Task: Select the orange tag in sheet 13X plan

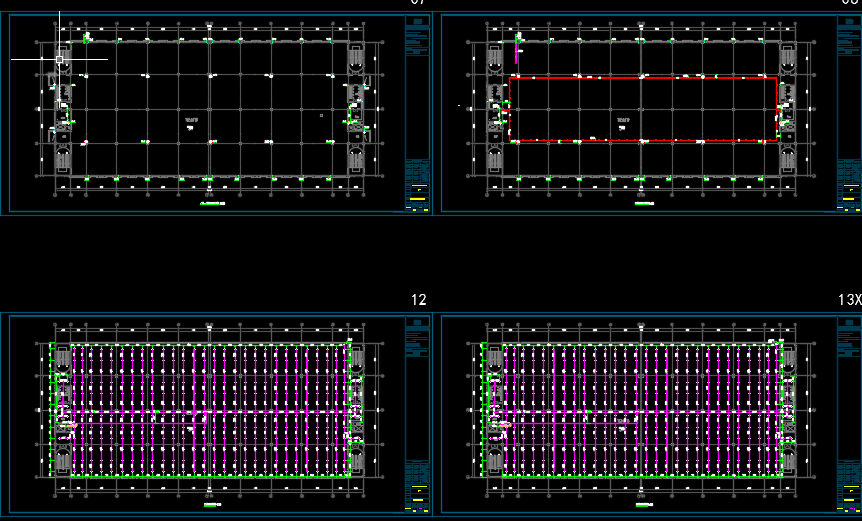Action: 505,424
